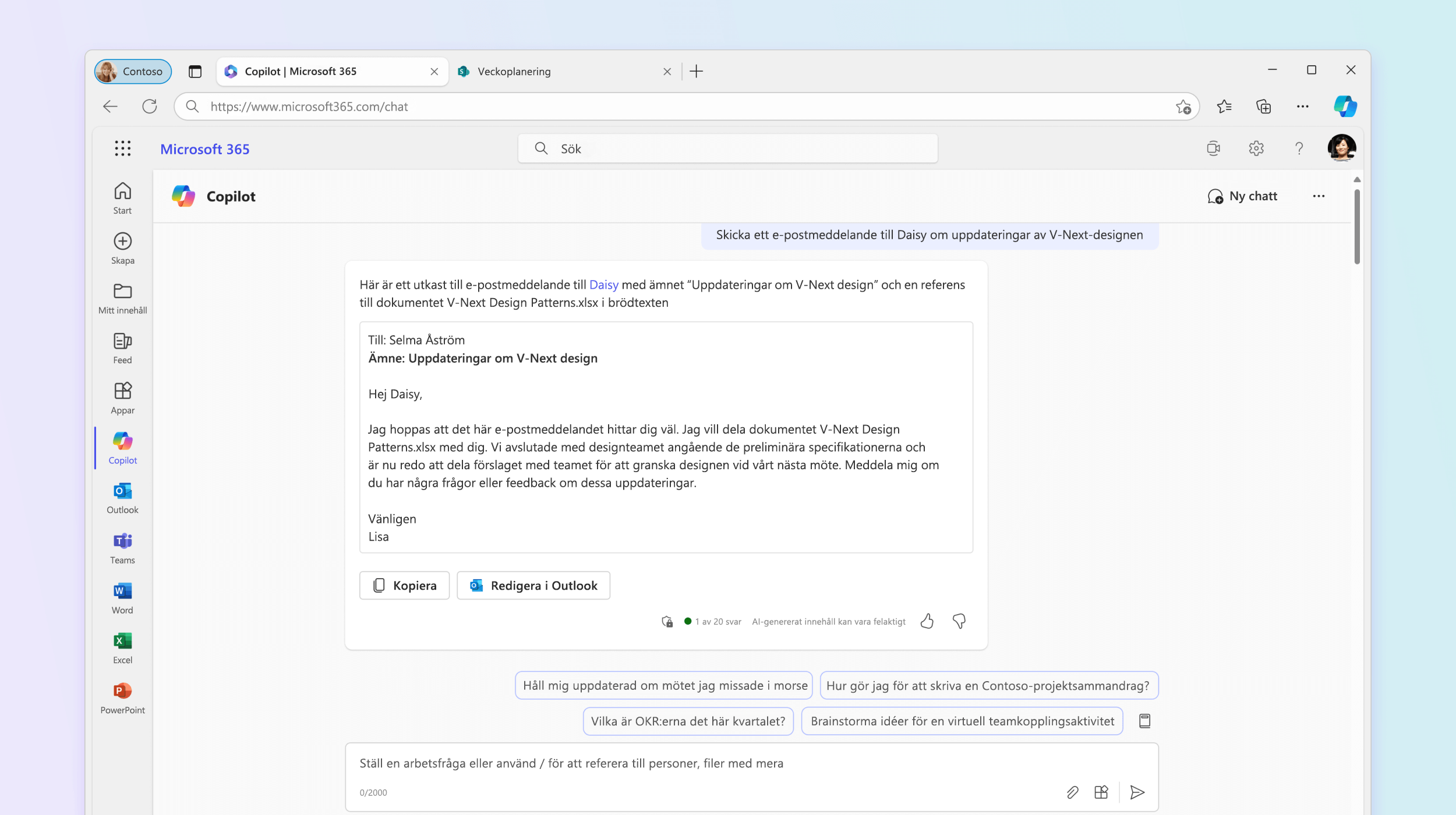Select suggestion about virtuell teamkopplingsaktivitet
This screenshot has width=1456, height=815.
click(x=962, y=721)
